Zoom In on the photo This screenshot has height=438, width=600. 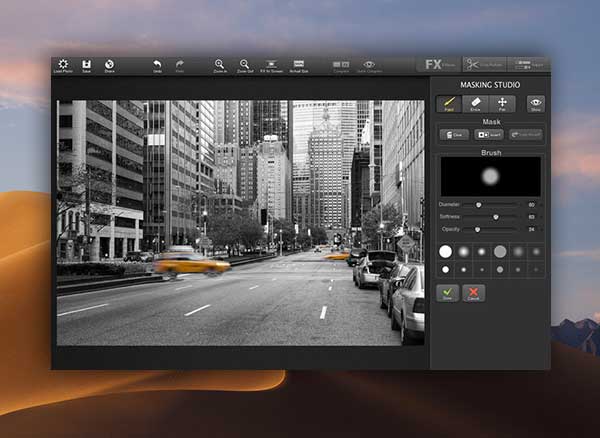[x=220, y=66]
